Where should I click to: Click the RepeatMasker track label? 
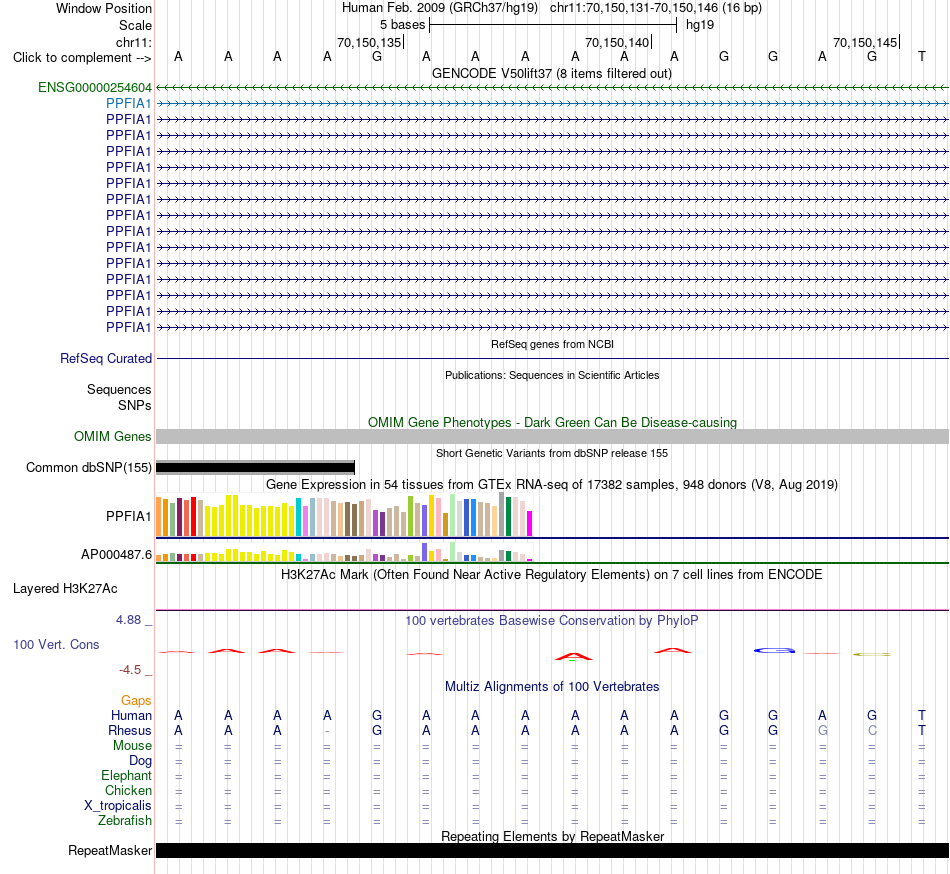[110, 850]
